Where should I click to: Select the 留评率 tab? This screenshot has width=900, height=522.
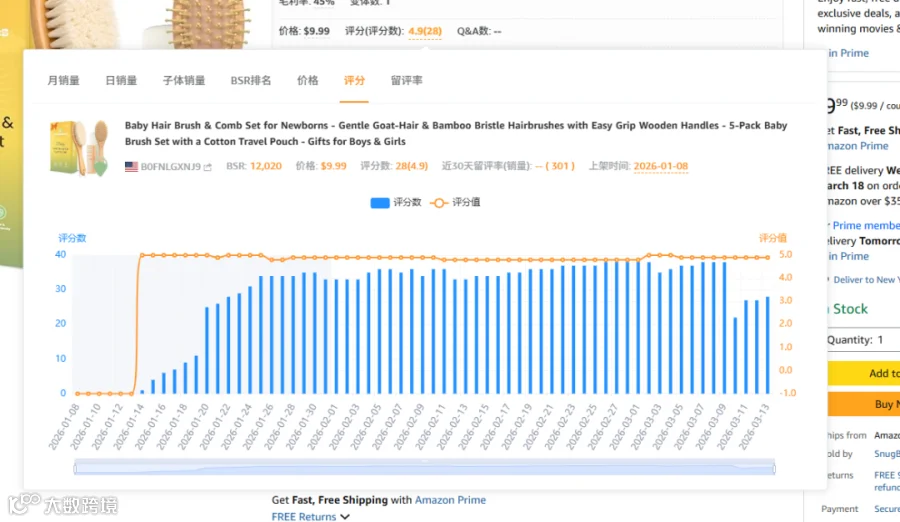406,80
